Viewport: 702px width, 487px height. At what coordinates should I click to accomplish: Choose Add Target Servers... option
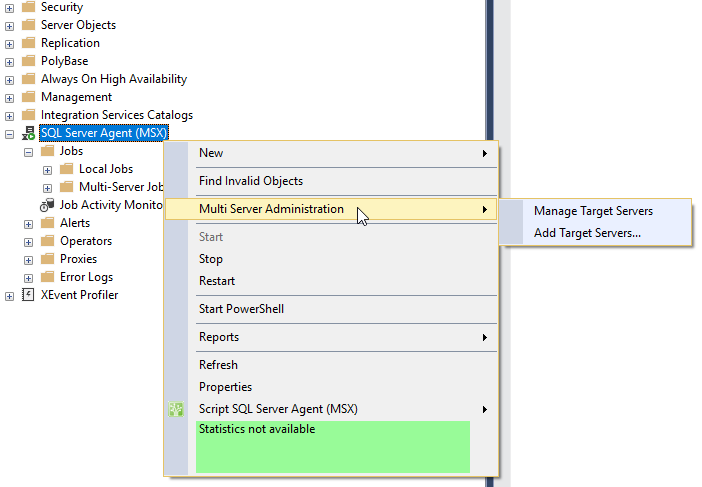point(587,233)
